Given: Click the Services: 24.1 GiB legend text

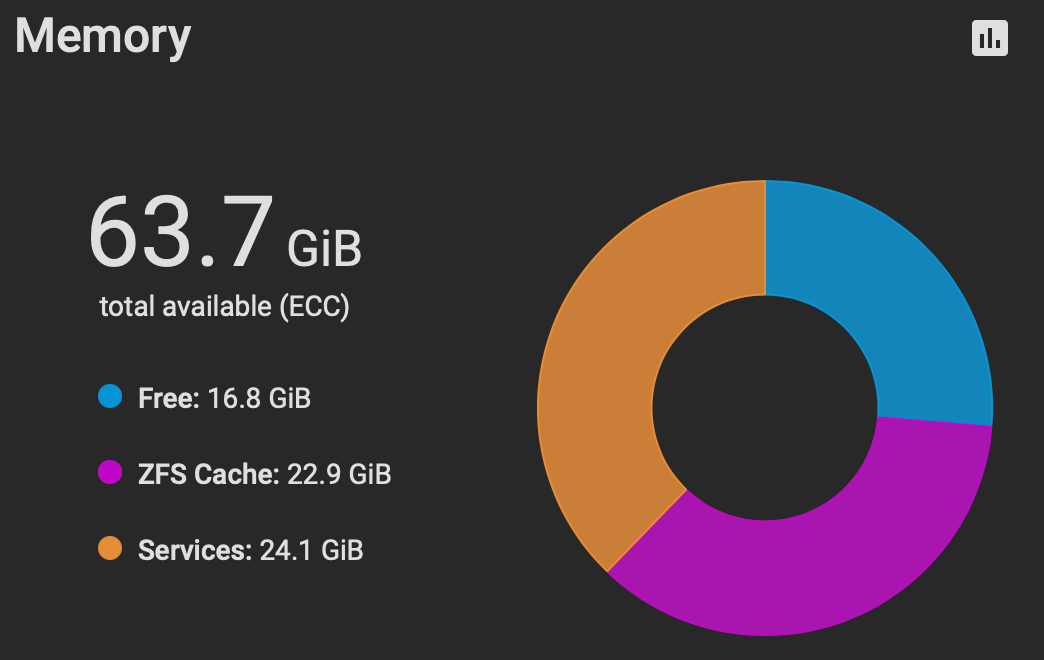Looking at the screenshot, I should point(250,550).
